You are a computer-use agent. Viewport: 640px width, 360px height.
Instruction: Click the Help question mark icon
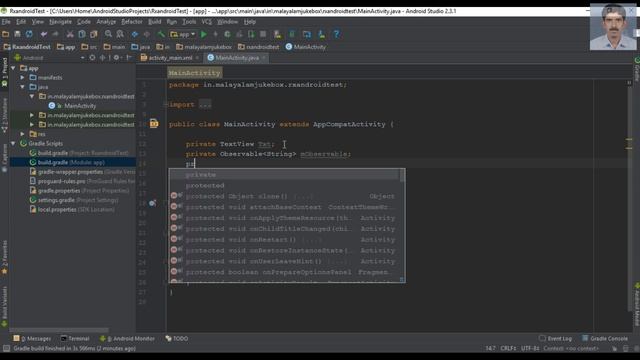(x=336, y=34)
